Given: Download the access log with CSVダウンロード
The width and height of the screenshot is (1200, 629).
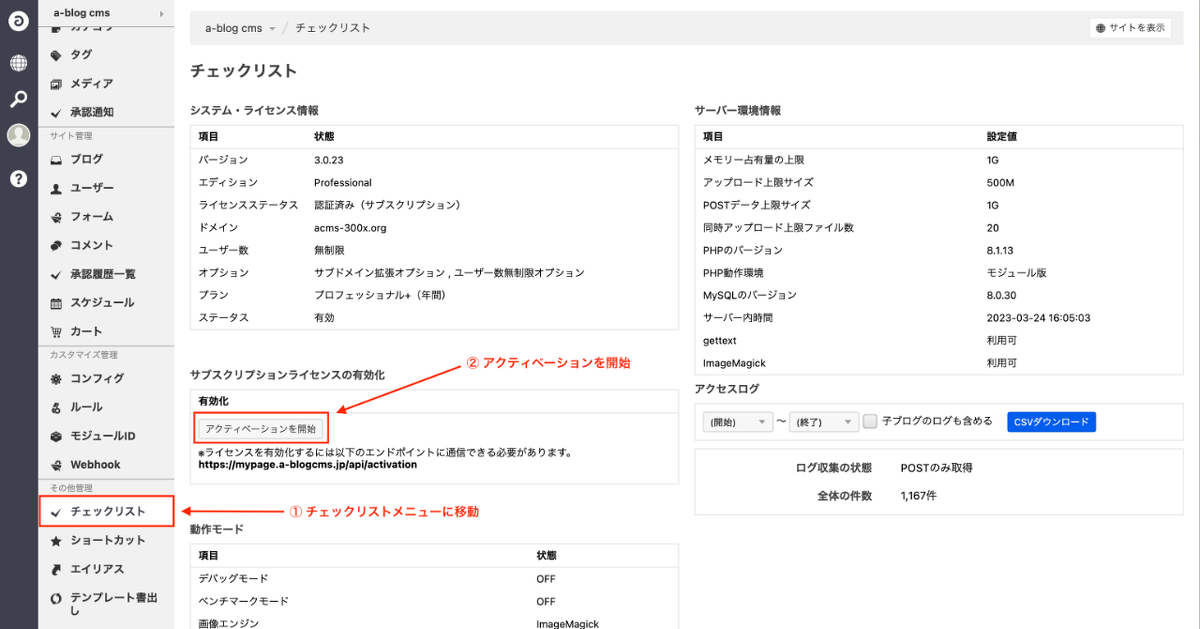Looking at the screenshot, I should (1051, 422).
